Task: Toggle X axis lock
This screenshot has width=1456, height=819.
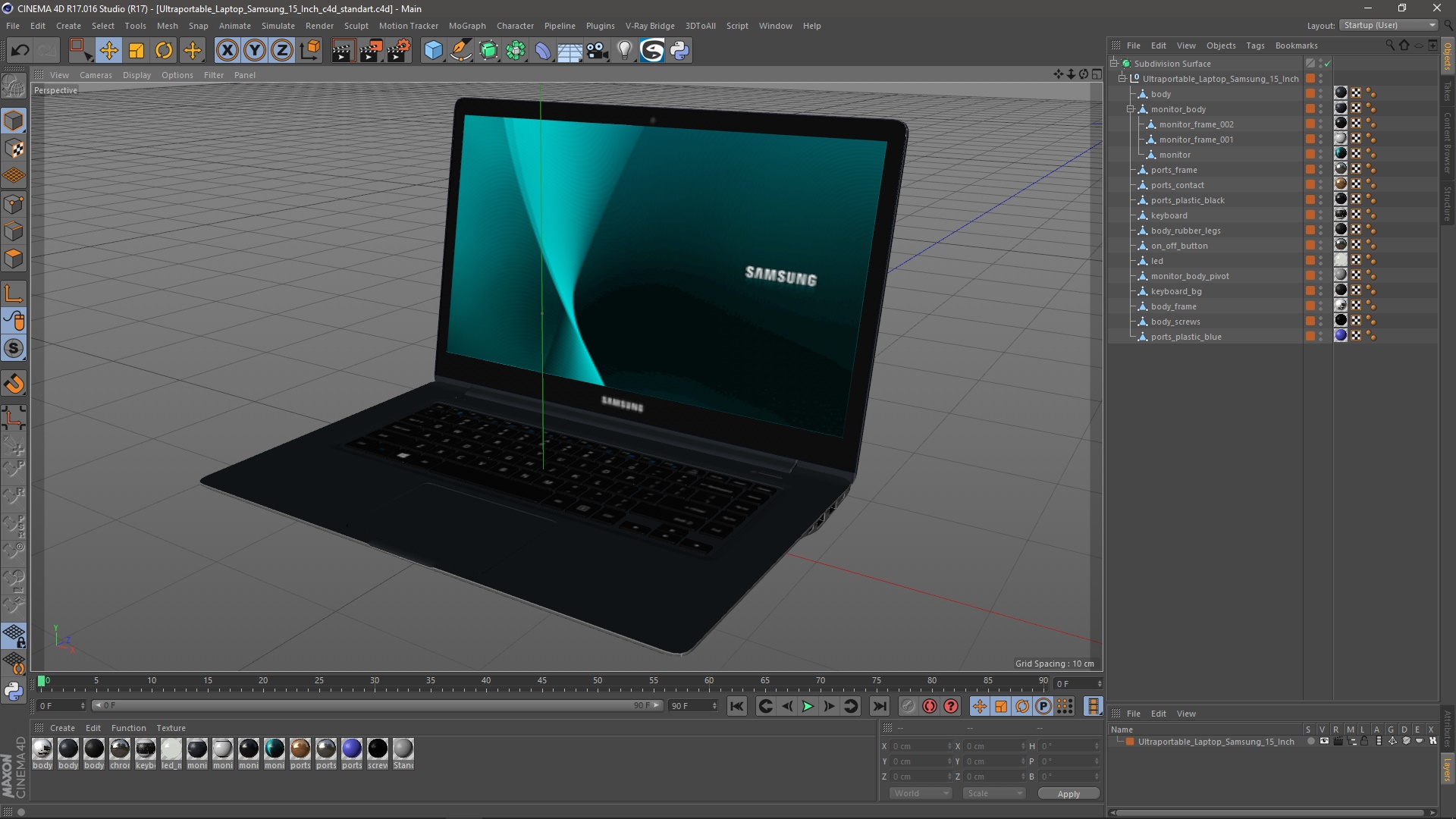Action: (x=227, y=51)
